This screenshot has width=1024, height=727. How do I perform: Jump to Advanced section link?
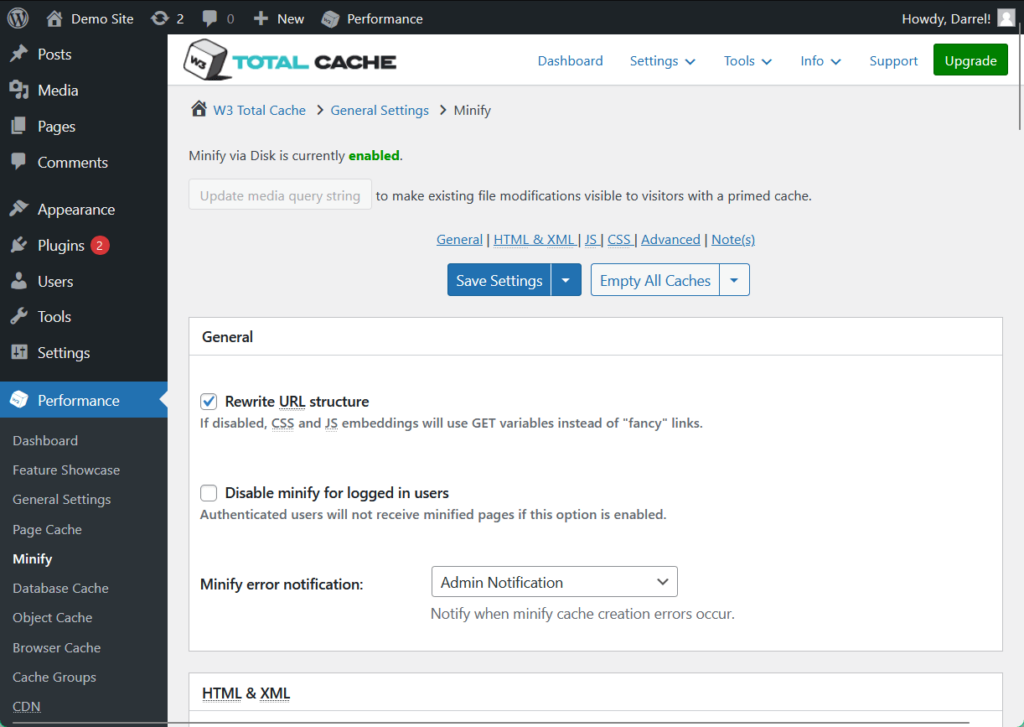tap(671, 240)
